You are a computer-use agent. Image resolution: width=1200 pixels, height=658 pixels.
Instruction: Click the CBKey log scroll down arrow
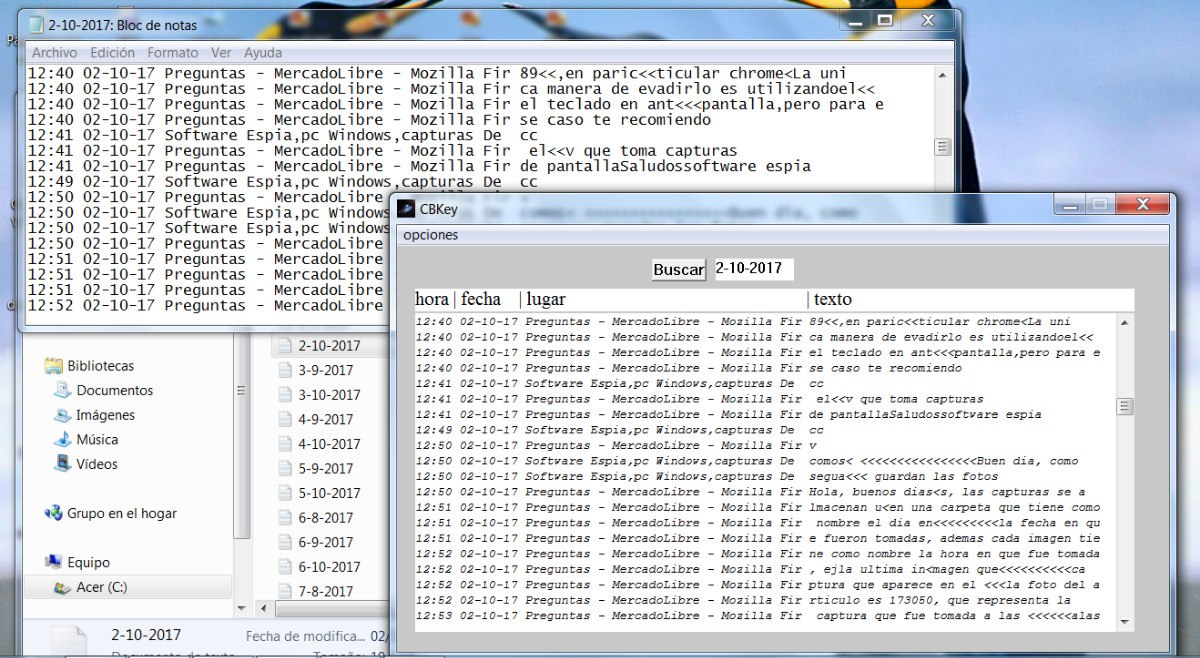point(1125,622)
